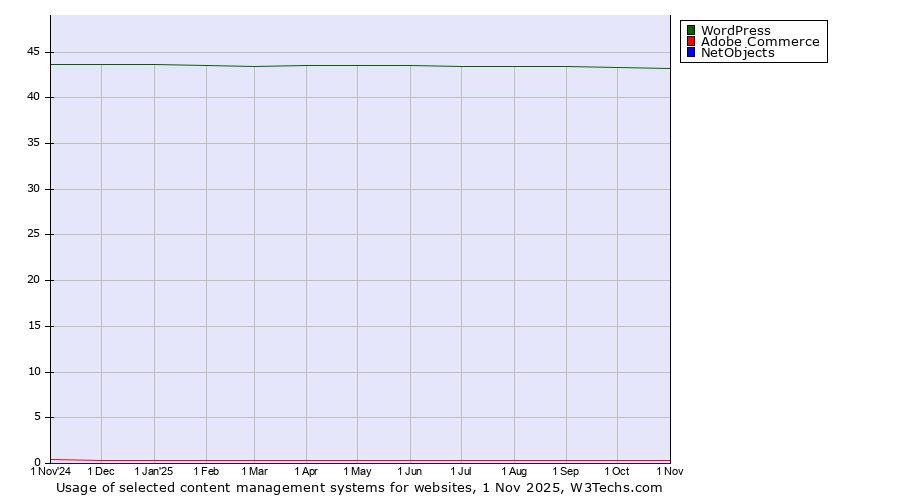The height and width of the screenshot is (500, 900).
Task: Click the 45 value on the y-axis
Action: pyautogui.click(x=34, y=52)
